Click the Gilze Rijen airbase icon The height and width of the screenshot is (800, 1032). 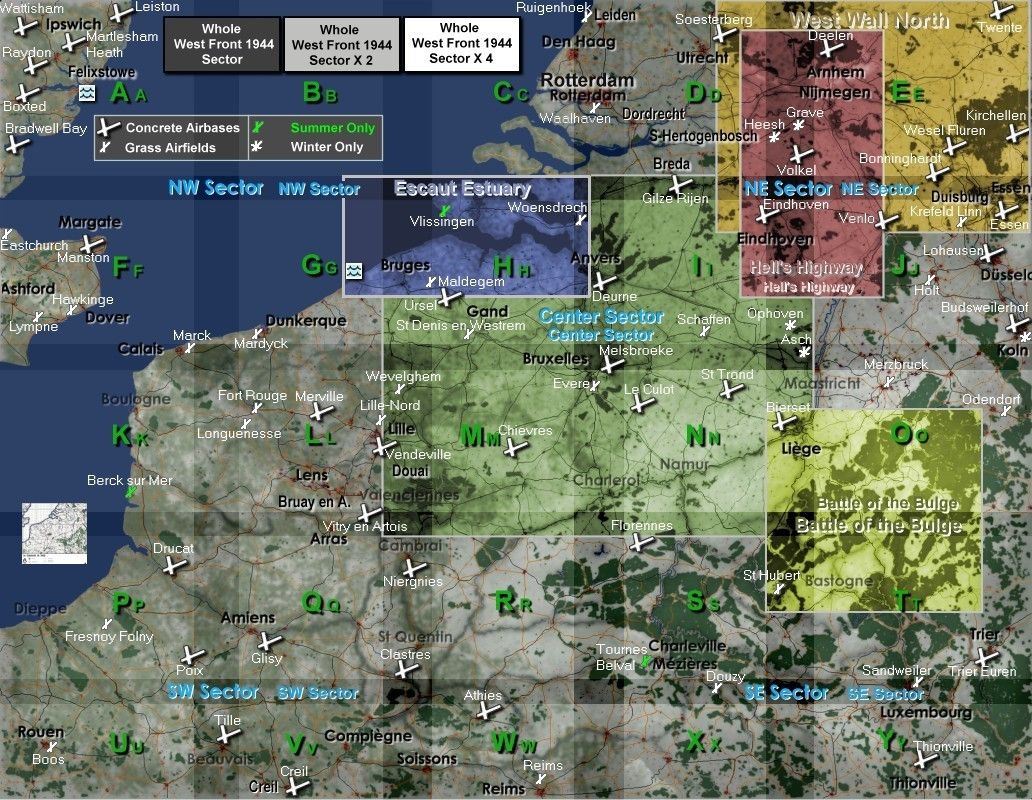tap(677, 185)
